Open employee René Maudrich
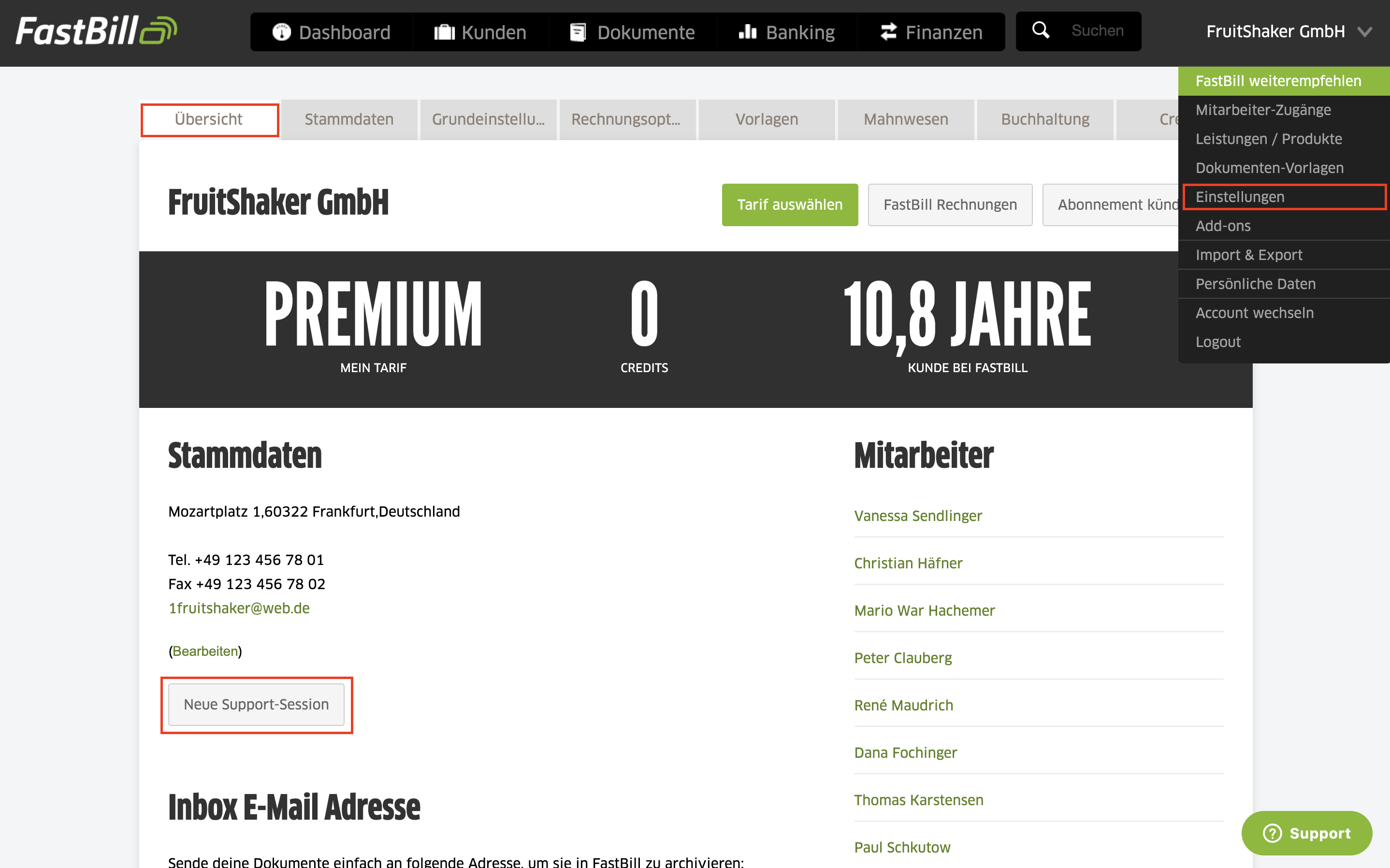 tap(903, 705)
